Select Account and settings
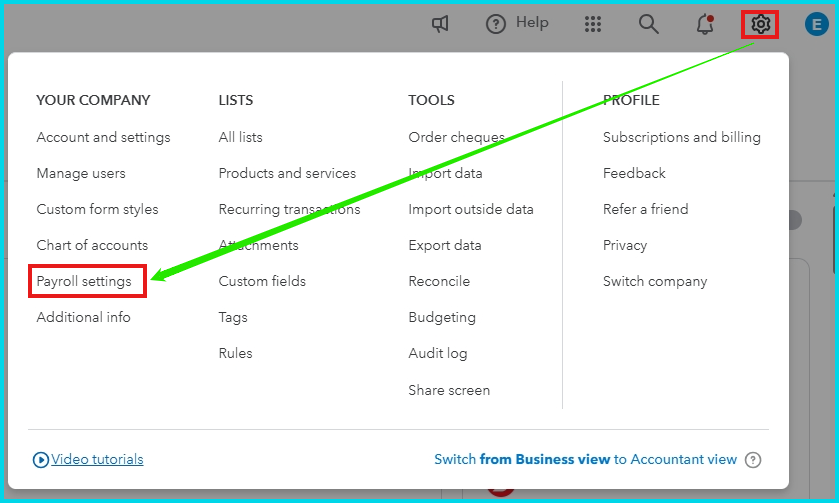Screen dimensions: 839x503 [103, 137]
